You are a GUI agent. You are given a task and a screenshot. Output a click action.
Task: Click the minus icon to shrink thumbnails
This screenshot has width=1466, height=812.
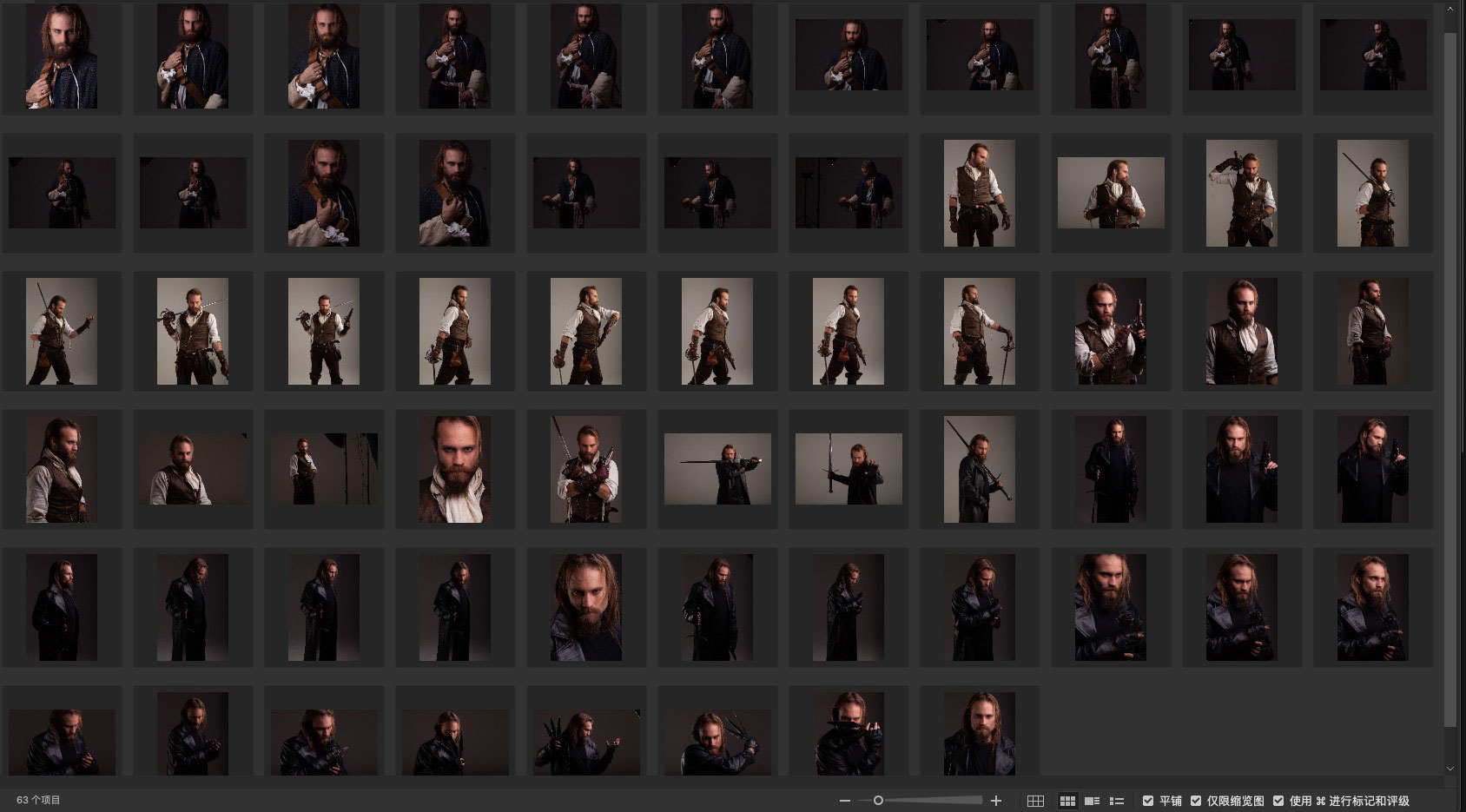[x=844, y=801]
